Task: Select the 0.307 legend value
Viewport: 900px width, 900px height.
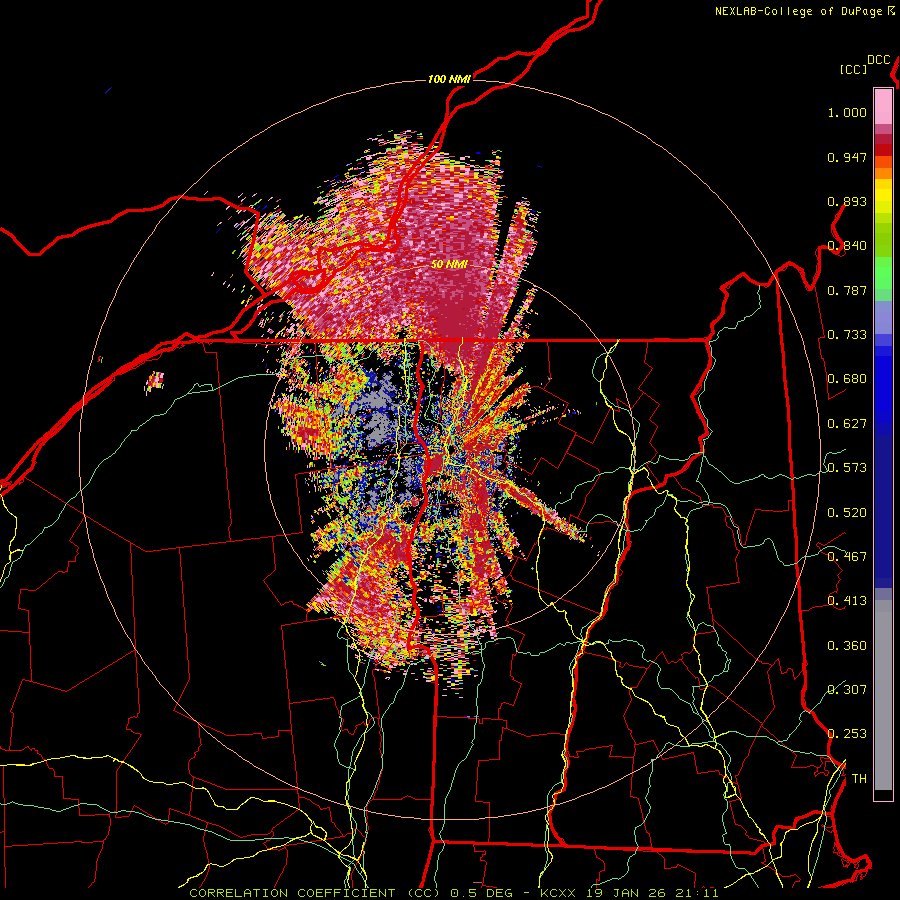Action: tap(847, 690)
